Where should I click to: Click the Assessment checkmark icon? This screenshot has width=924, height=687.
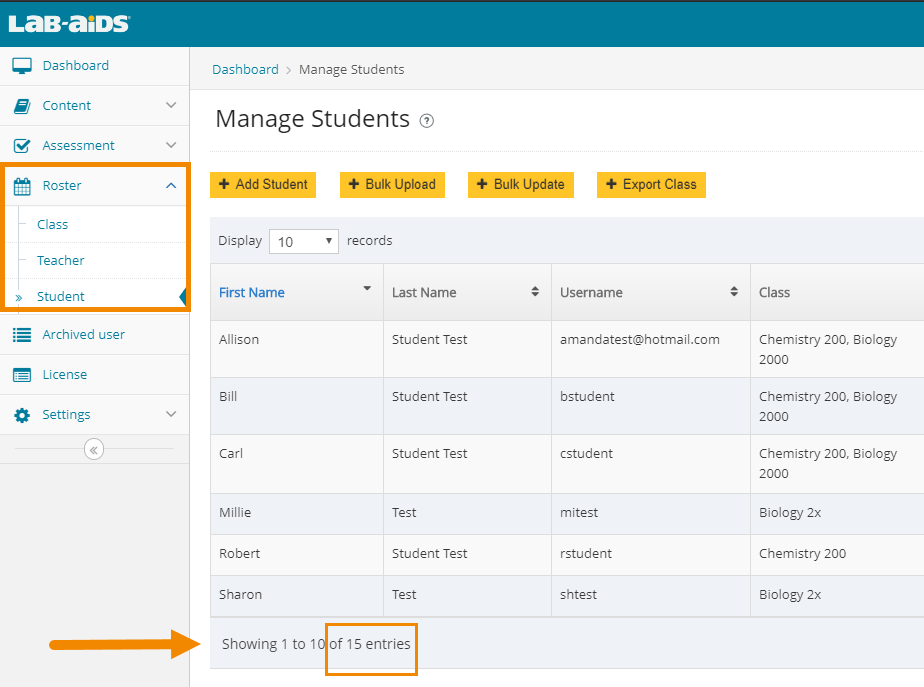(22, 146)
